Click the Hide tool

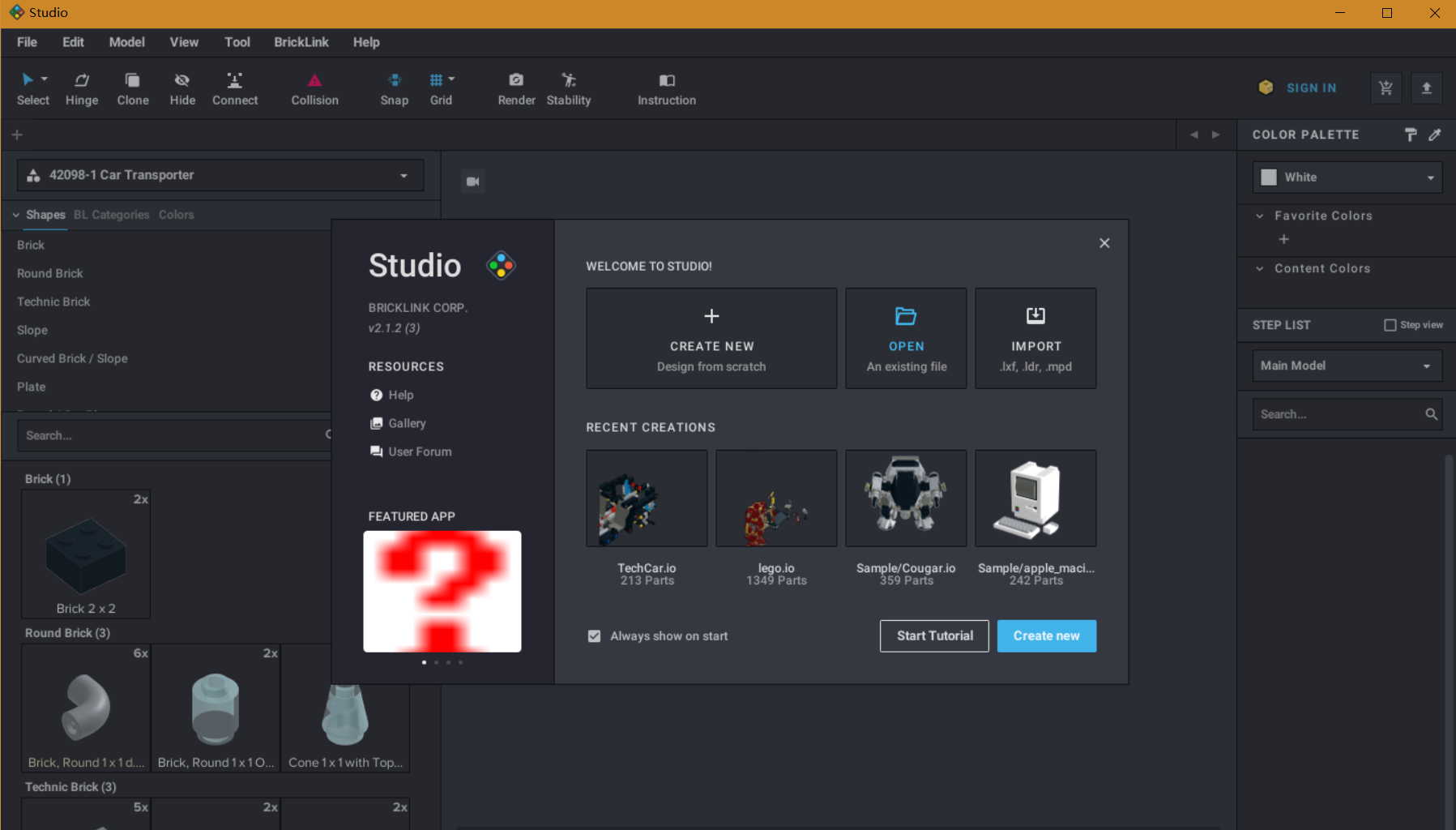click(182, 89)
